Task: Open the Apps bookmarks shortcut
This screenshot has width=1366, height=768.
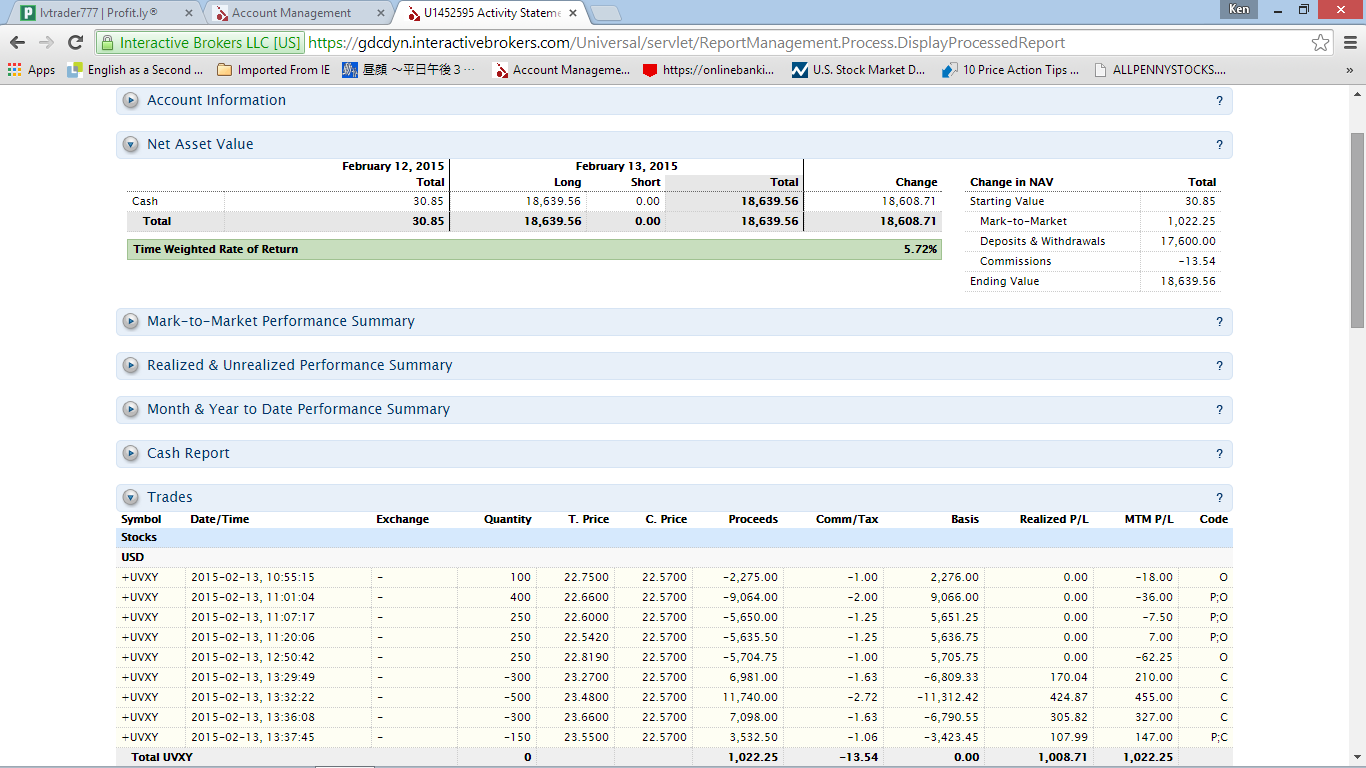Action: (31, 70)
